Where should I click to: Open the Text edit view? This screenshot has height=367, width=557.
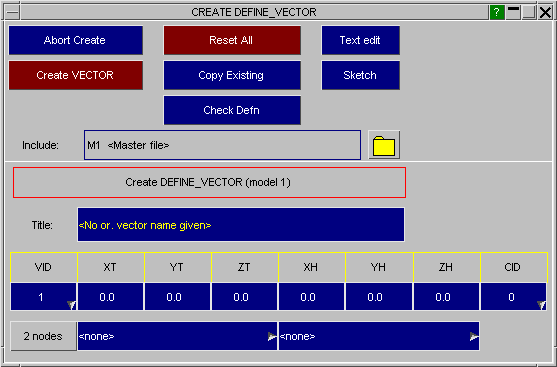[x=361, y=40]
